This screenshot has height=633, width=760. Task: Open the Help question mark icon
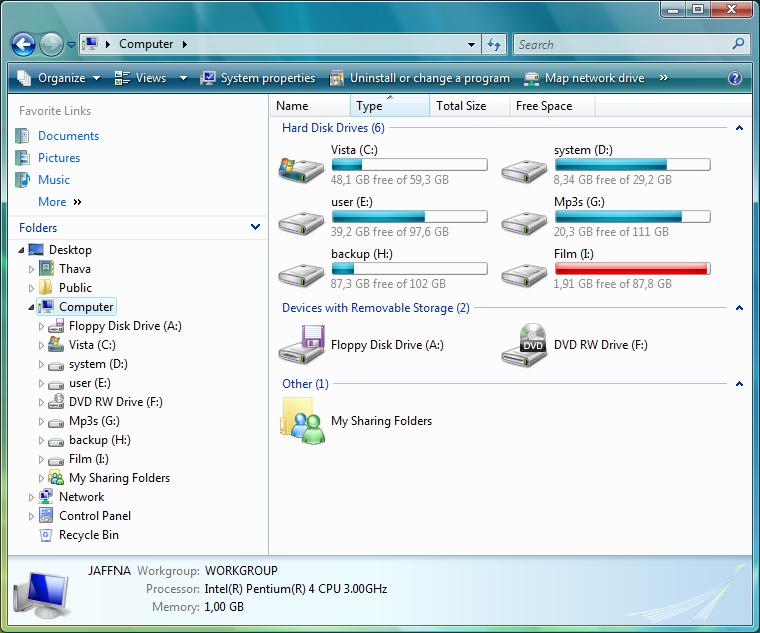(x=734, y=78)
